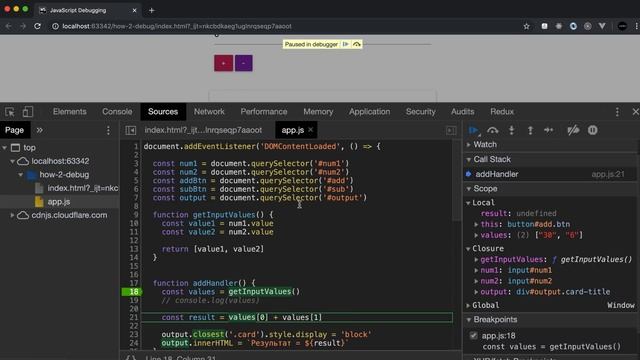Select the Page navigator tab
Screen dimensions: 640x360
click(14, 130)
